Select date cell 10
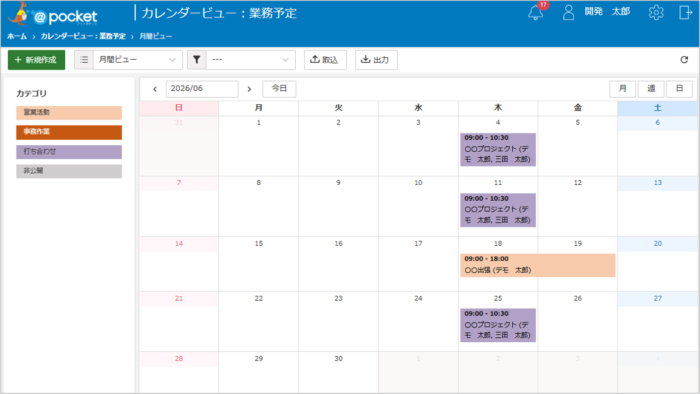Image resolution: width=700 pixels, height=394 pixels. 418,206
